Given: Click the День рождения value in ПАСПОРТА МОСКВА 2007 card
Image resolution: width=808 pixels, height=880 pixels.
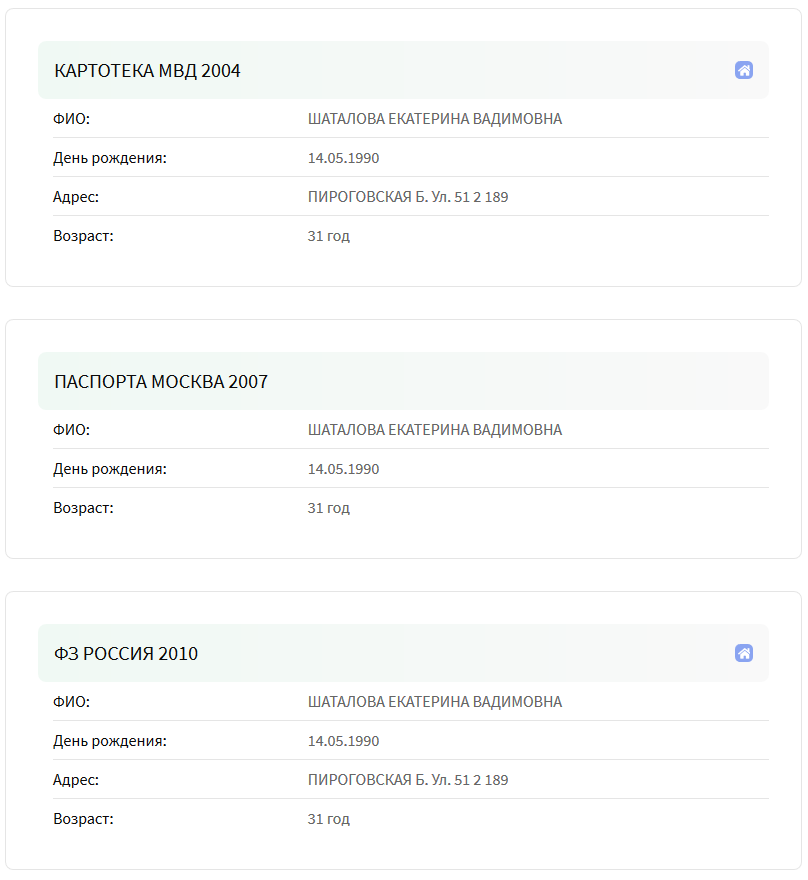Looking at the screenshot, I should click(343, 469).
